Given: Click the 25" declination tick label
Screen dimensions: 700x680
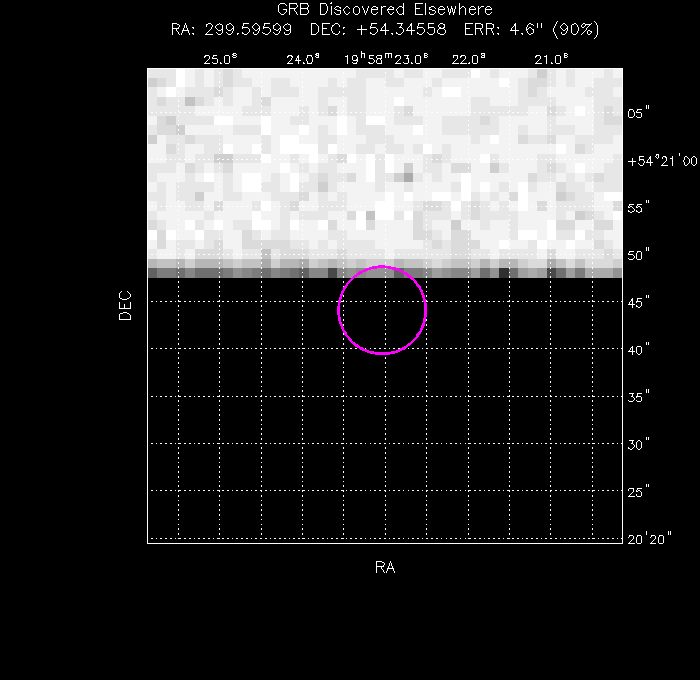Looking at the screenshot, I should pyautogui.click(x=638, y=492).
